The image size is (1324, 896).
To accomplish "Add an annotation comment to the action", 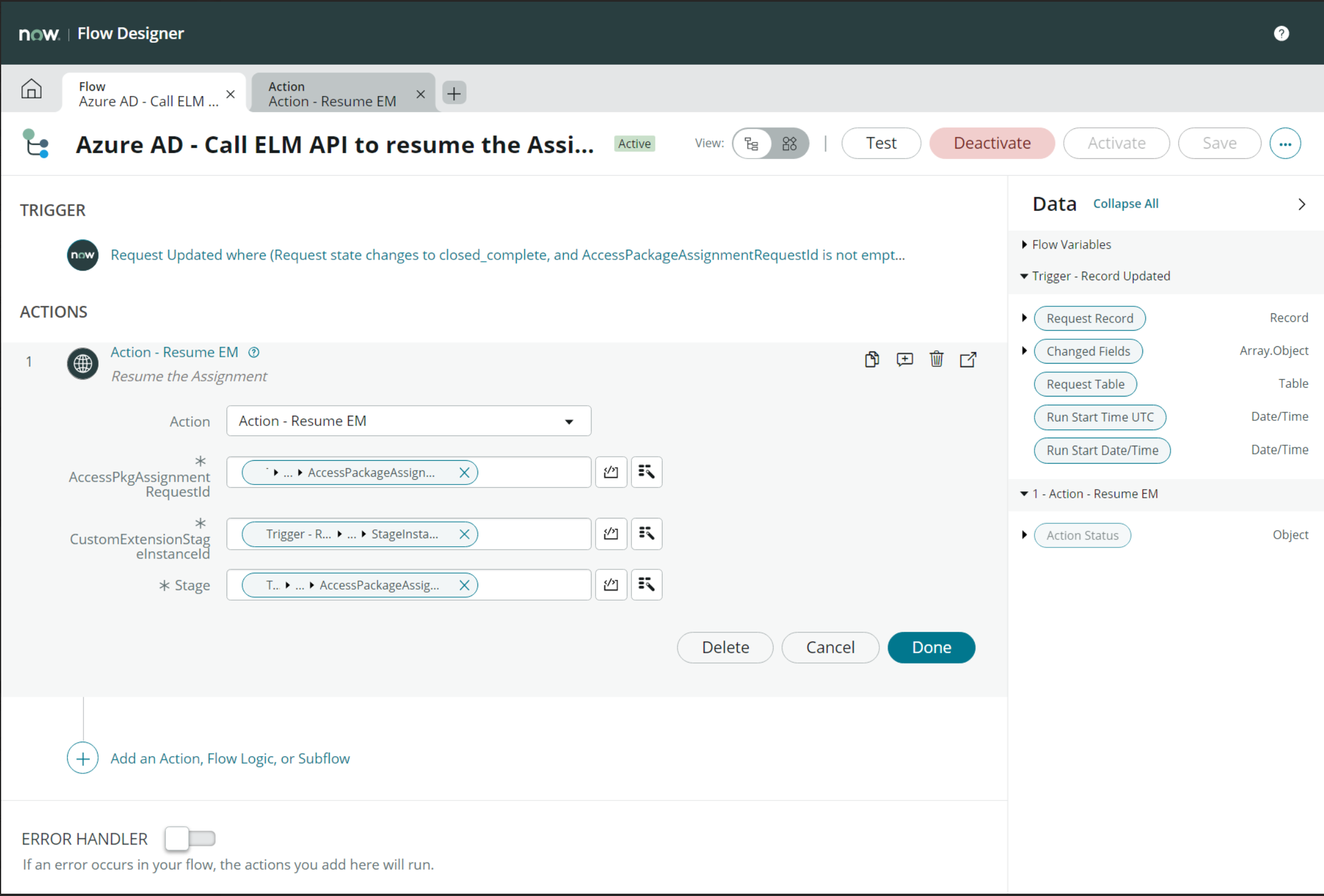I will click(905, 360).
